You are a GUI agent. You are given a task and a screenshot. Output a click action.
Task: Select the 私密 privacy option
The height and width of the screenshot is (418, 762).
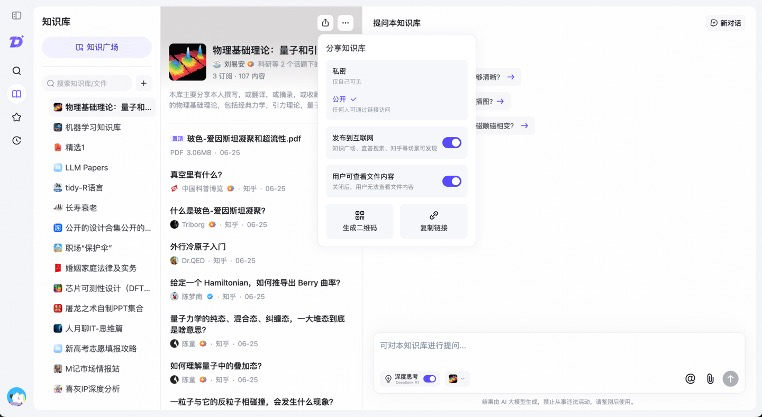(397, 75)
